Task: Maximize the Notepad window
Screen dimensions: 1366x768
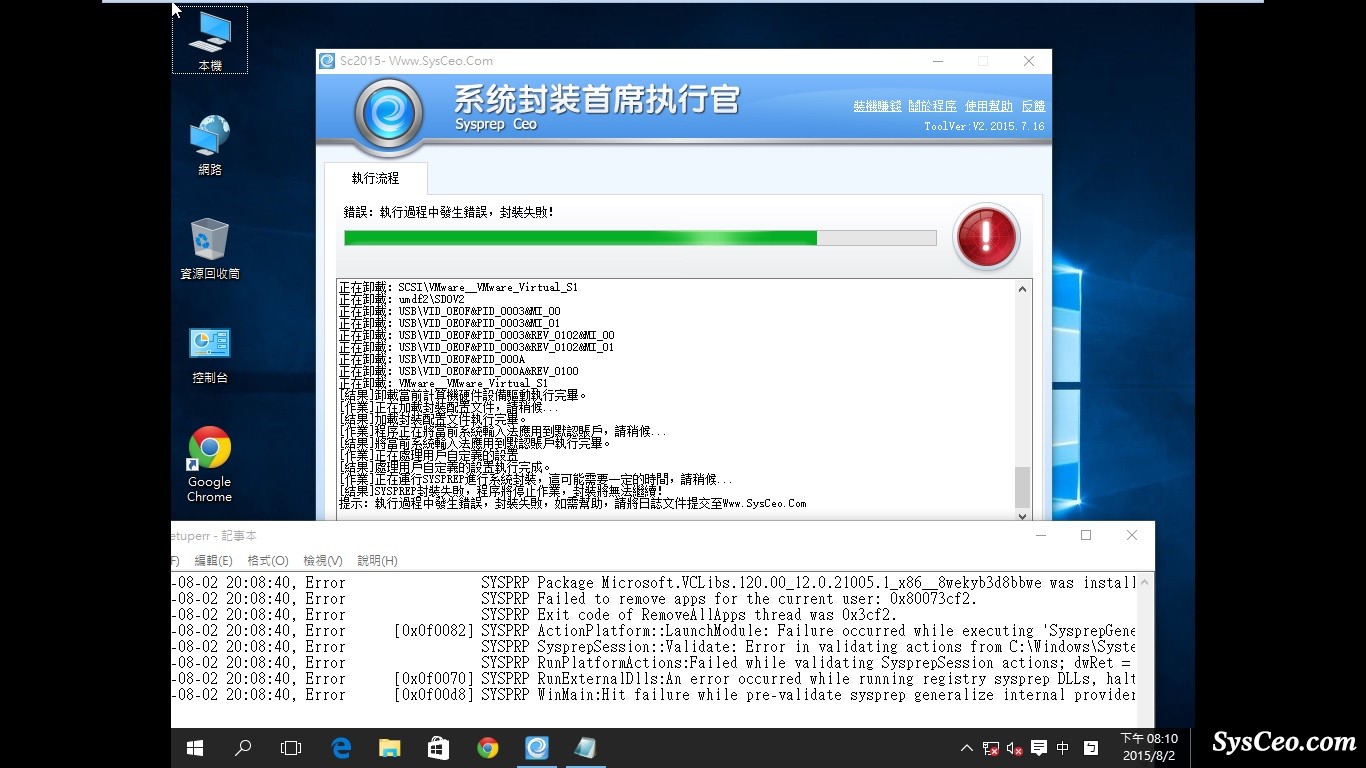Action: pyautogui.click(x=1086, y=535)
